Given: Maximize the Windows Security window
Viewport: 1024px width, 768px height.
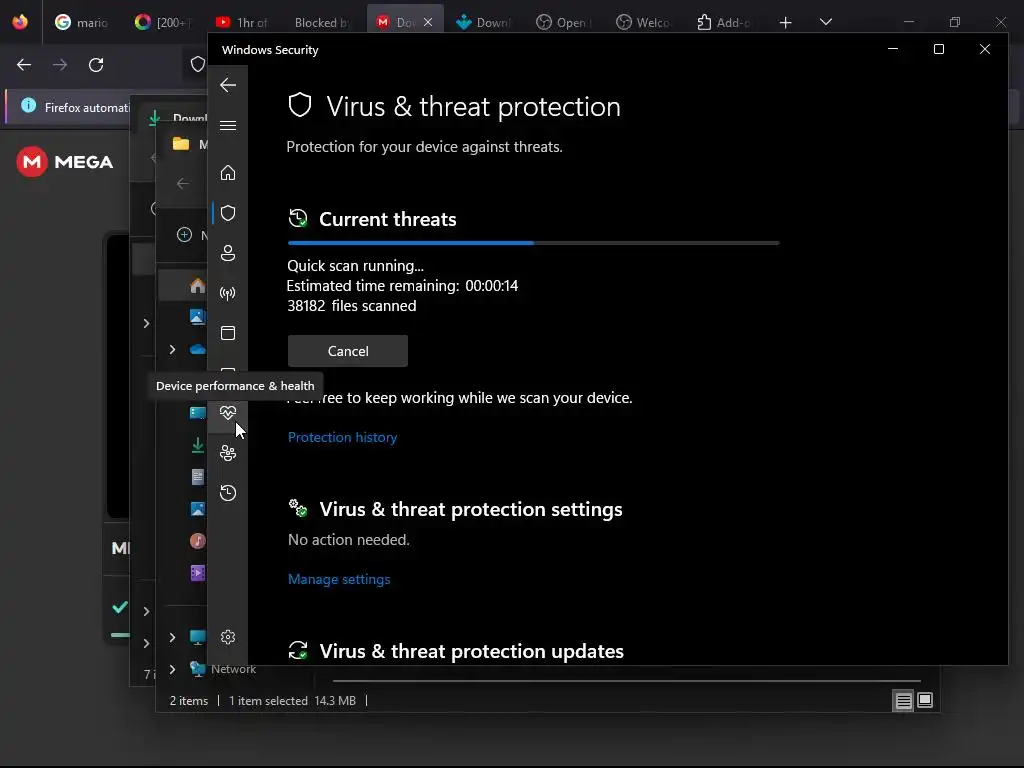Looking at the screenshot, I should click(938, 49).
